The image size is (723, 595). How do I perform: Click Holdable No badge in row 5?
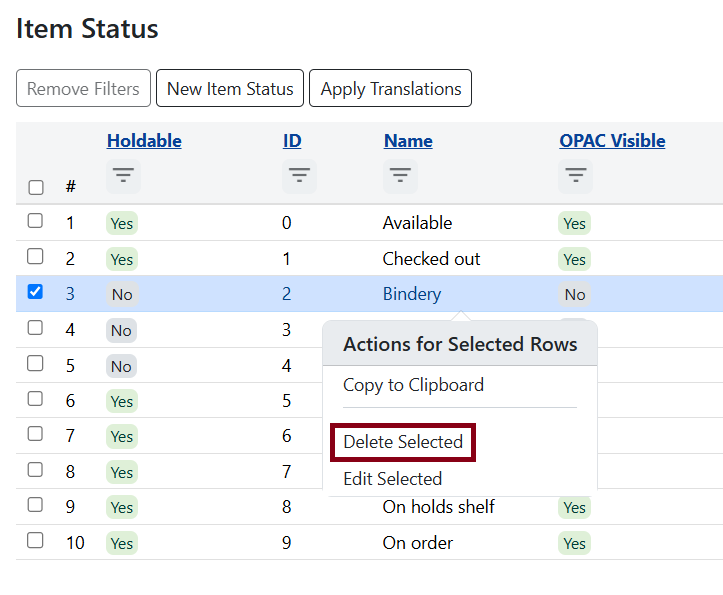pyautogui.click(x=121, y=366)
